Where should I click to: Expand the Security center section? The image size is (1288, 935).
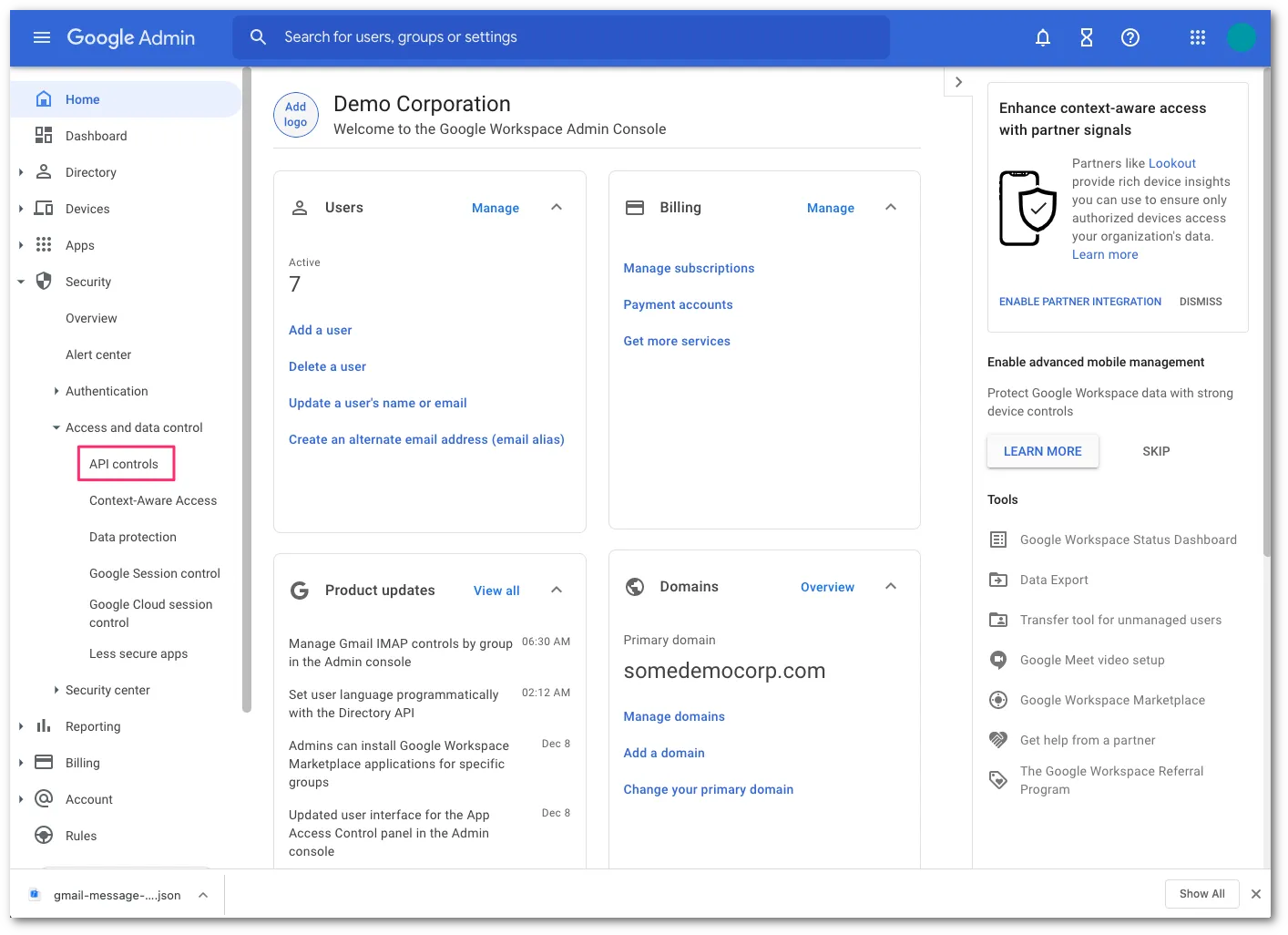click(x=56, y=690)
